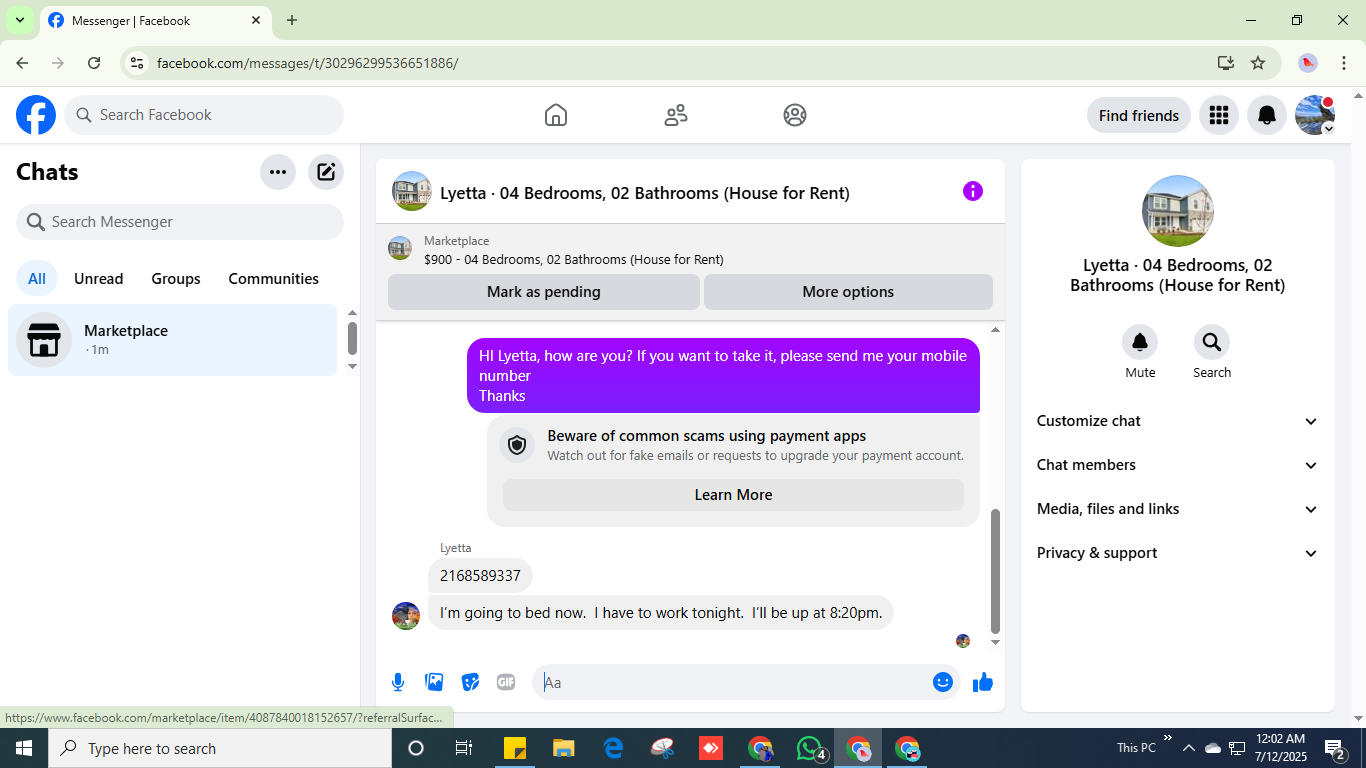This screenshot has height=768, width=1366.
Task: Open the Facebook logo home link
Action: [x=36, y=115]
